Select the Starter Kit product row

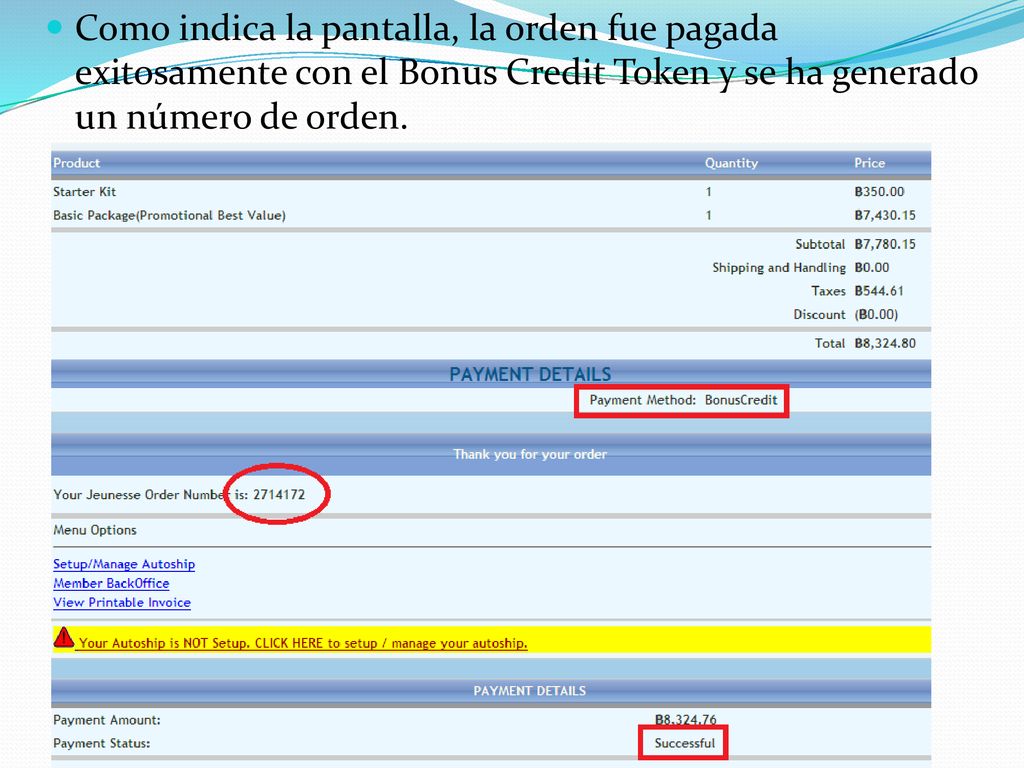[491, 192]
